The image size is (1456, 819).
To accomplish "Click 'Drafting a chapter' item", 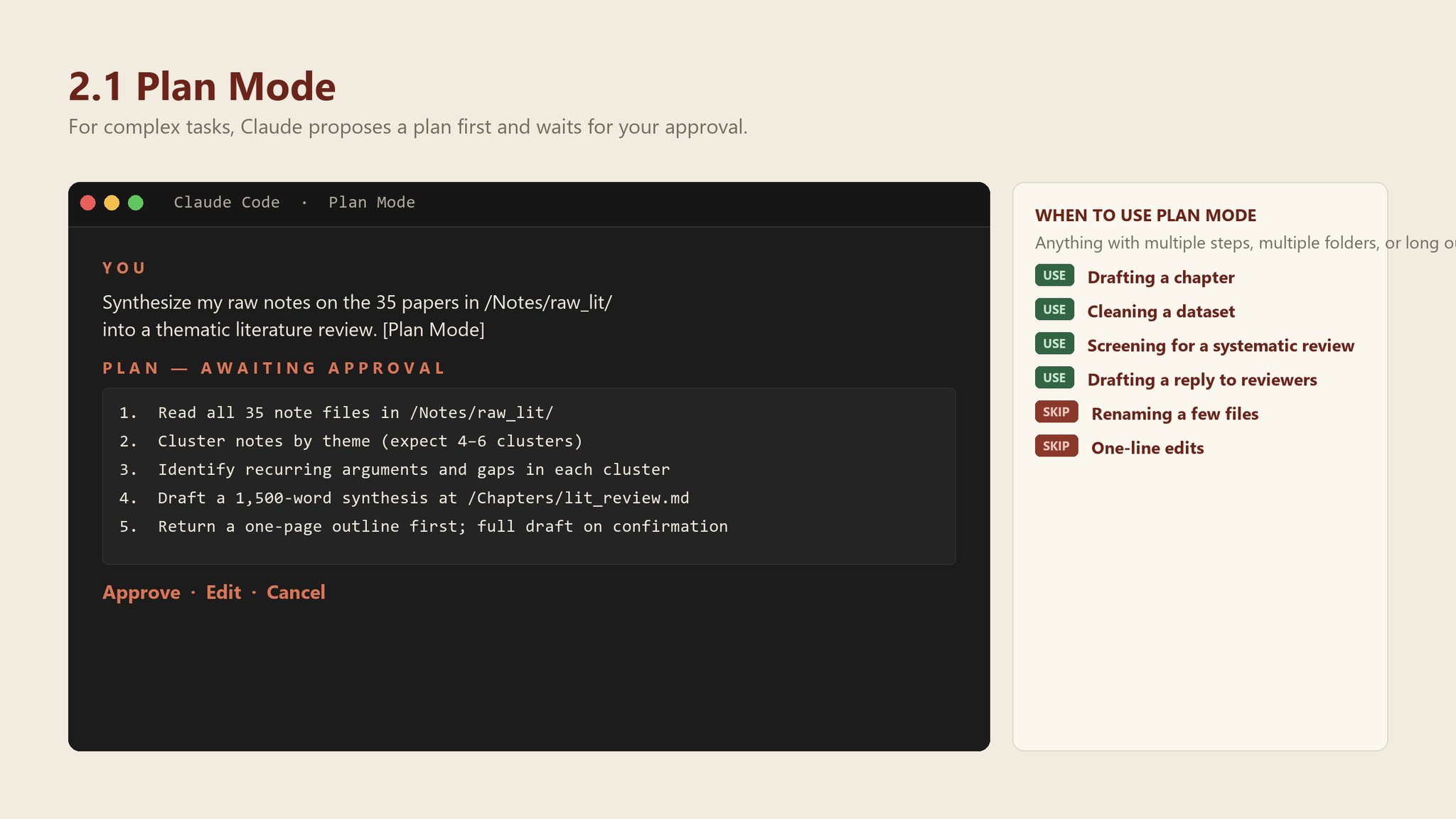I will (1161, 277).
